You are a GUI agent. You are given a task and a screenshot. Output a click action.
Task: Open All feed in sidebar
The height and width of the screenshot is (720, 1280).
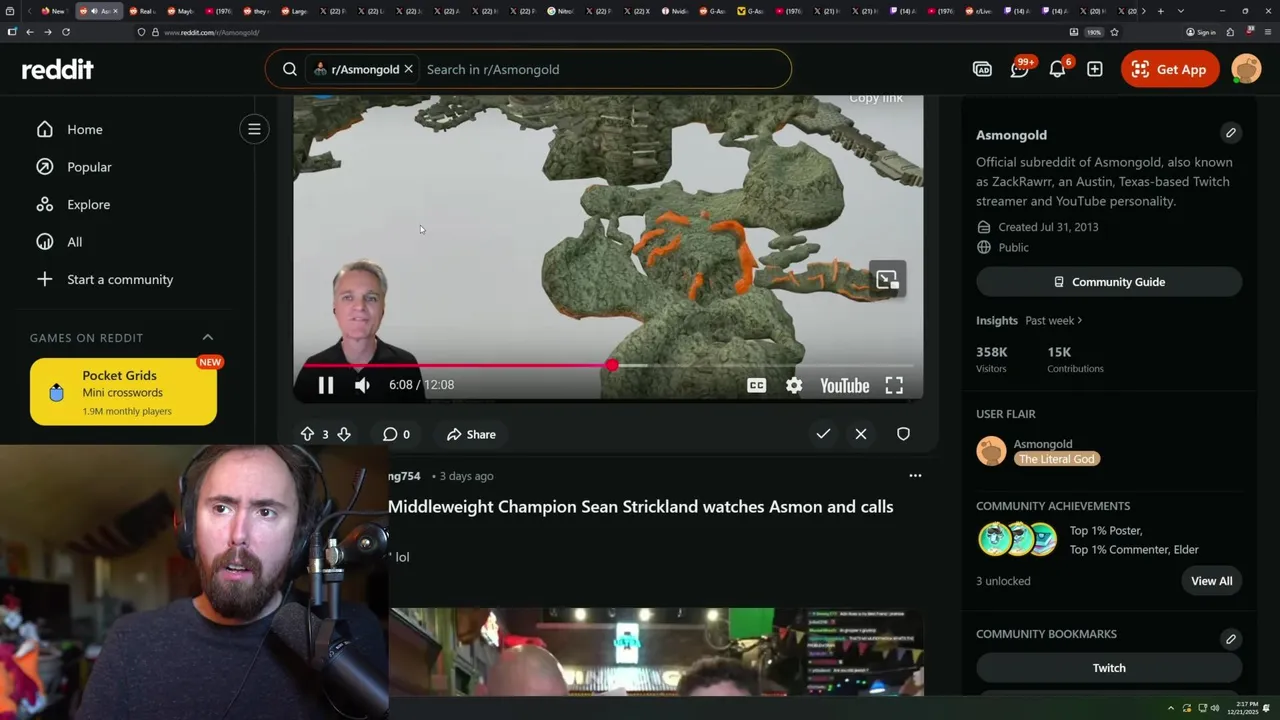point(75,242)
